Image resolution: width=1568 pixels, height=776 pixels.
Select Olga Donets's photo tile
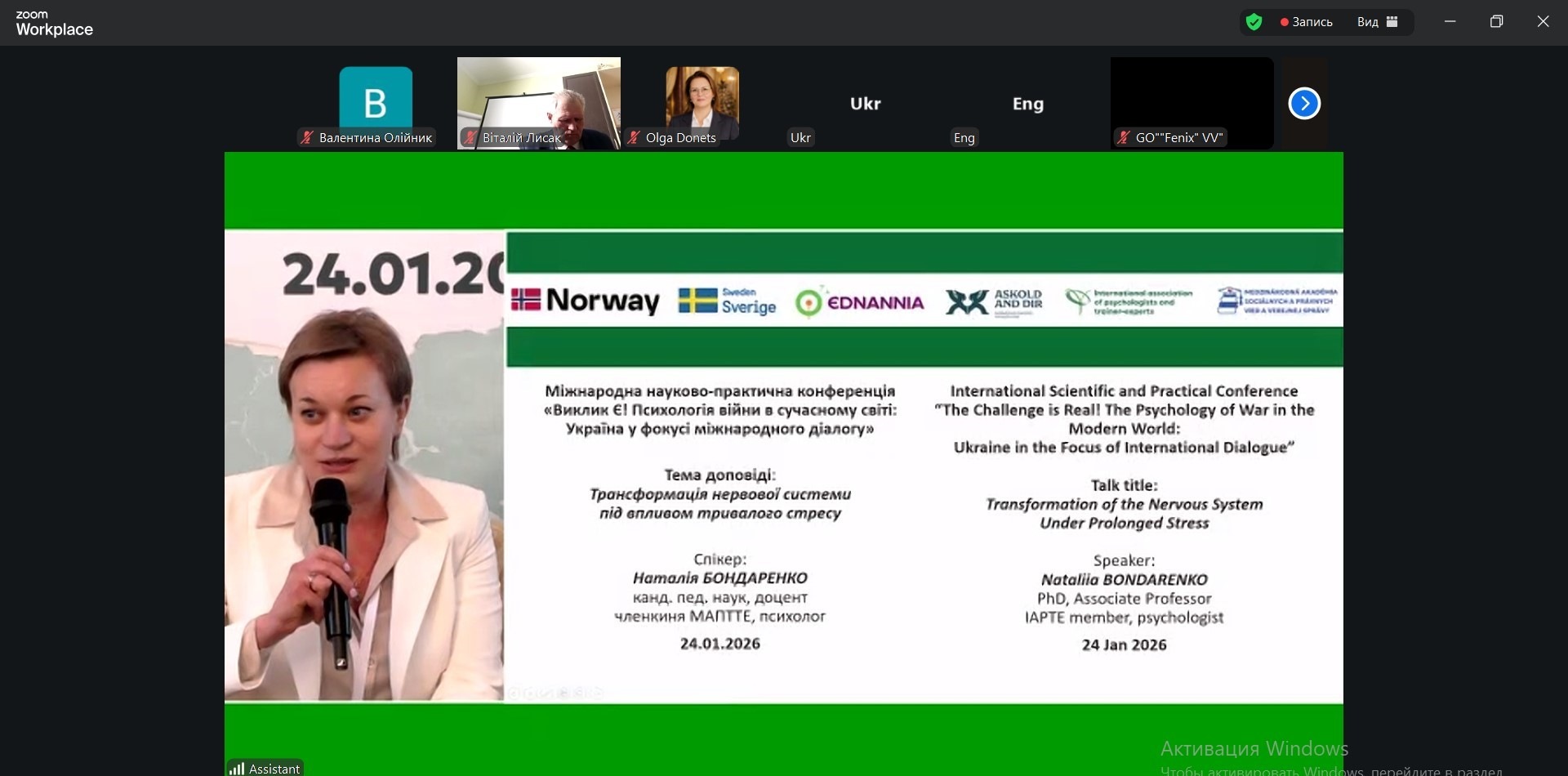702,103
